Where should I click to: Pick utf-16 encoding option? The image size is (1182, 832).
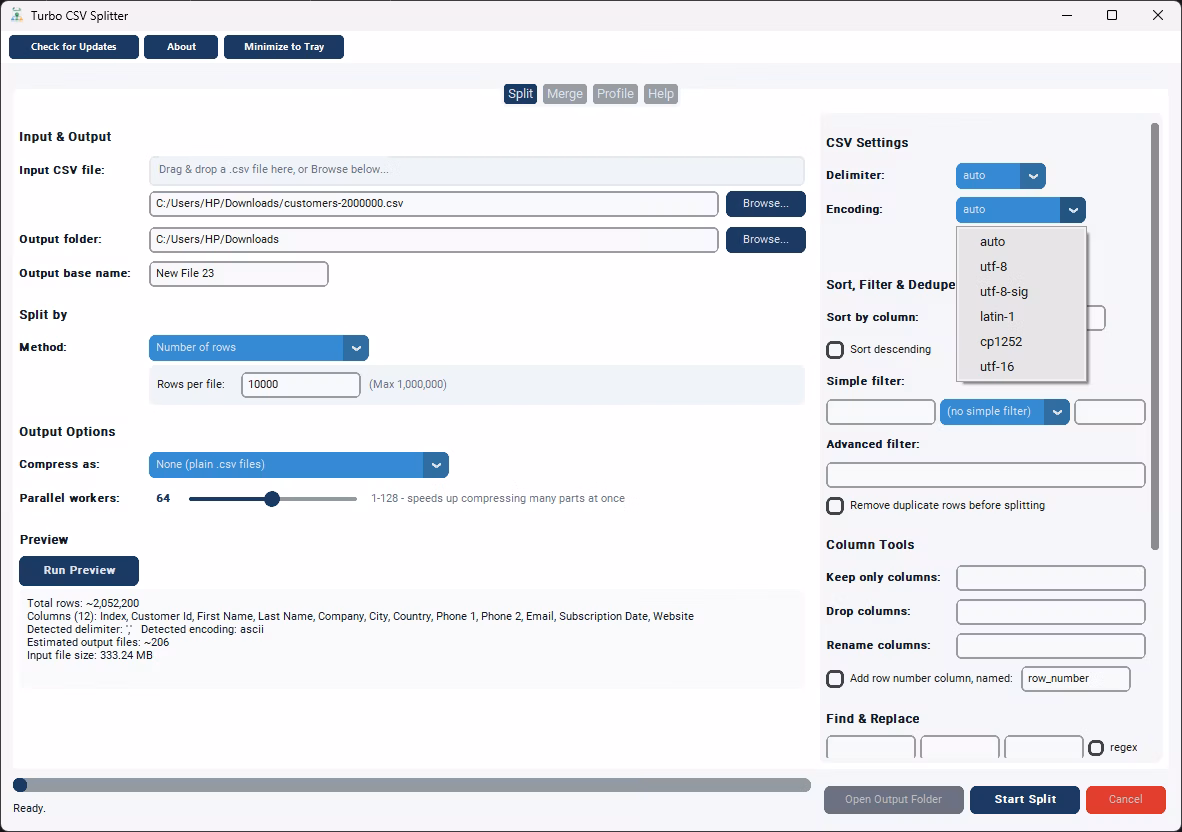pyautogui.click(x=1021, y=366)
